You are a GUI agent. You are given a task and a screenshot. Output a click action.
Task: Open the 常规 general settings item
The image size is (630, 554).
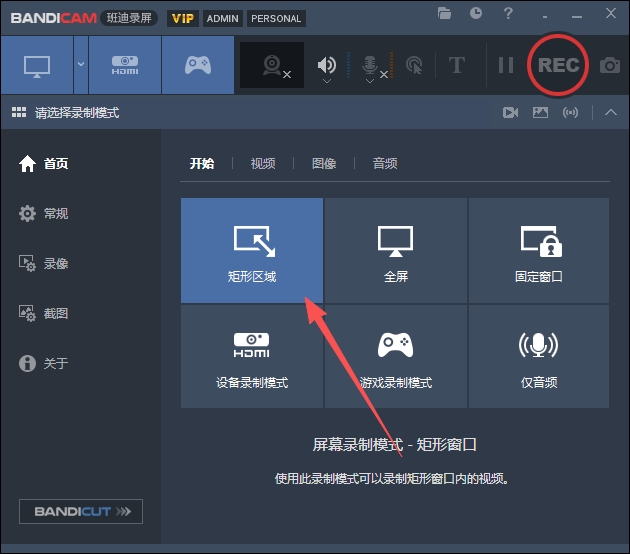44,213
